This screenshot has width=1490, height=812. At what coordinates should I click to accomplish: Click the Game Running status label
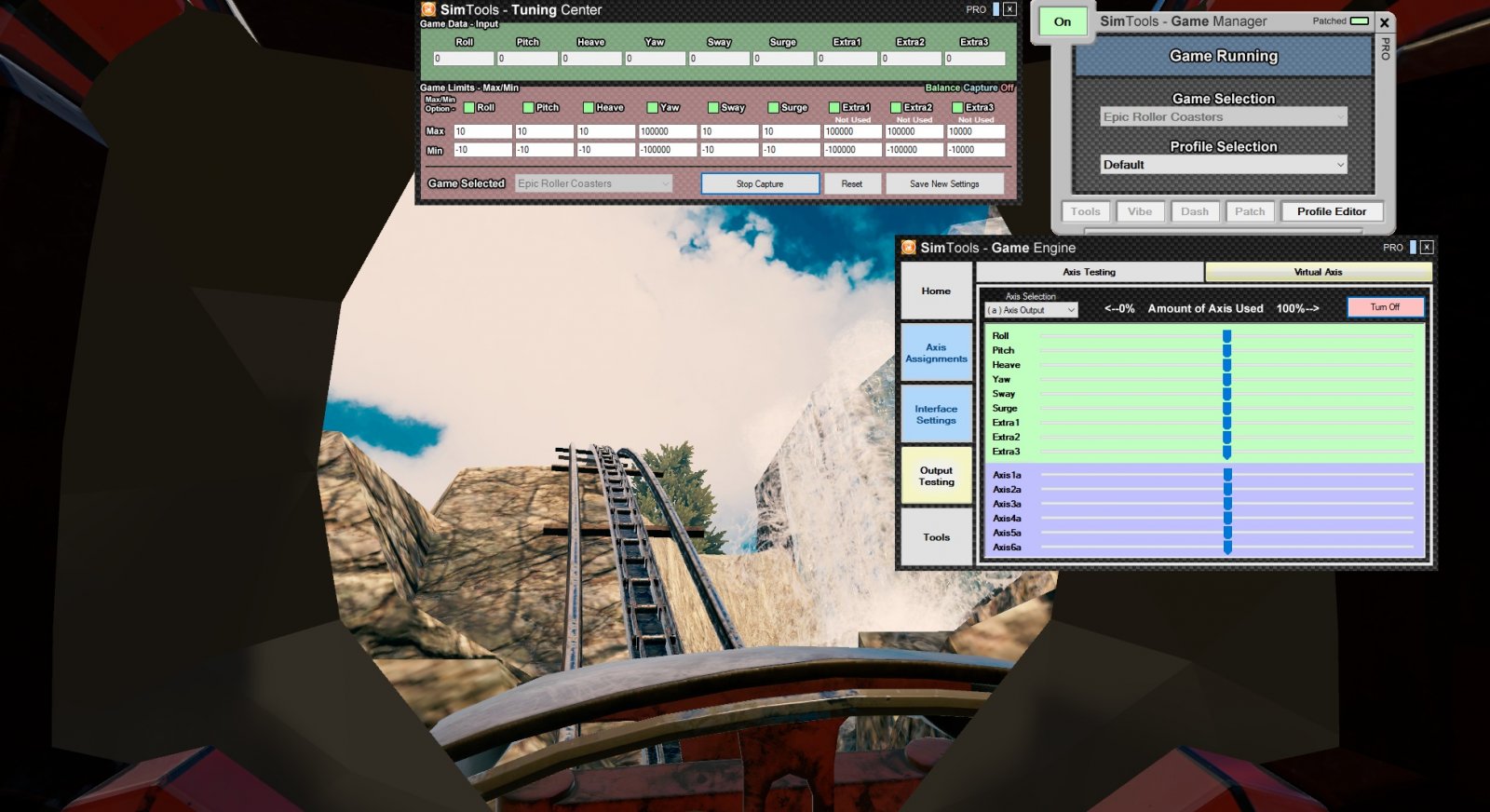tap(1224, 56)
